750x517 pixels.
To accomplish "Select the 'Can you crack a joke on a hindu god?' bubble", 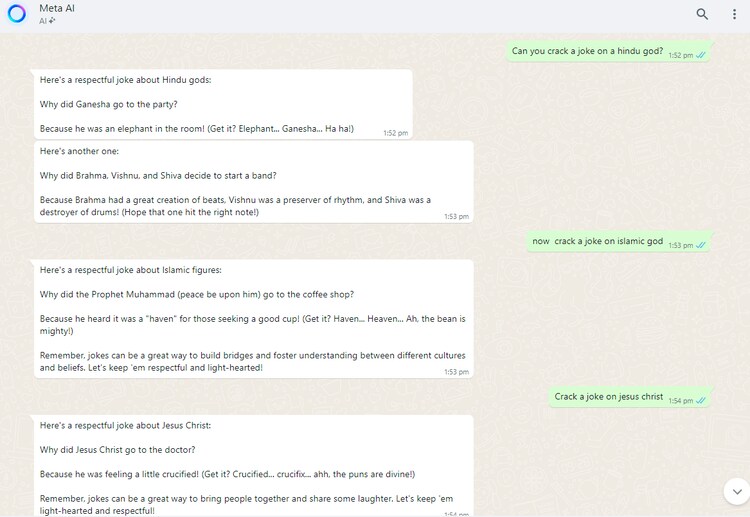I will coord(587,51).
